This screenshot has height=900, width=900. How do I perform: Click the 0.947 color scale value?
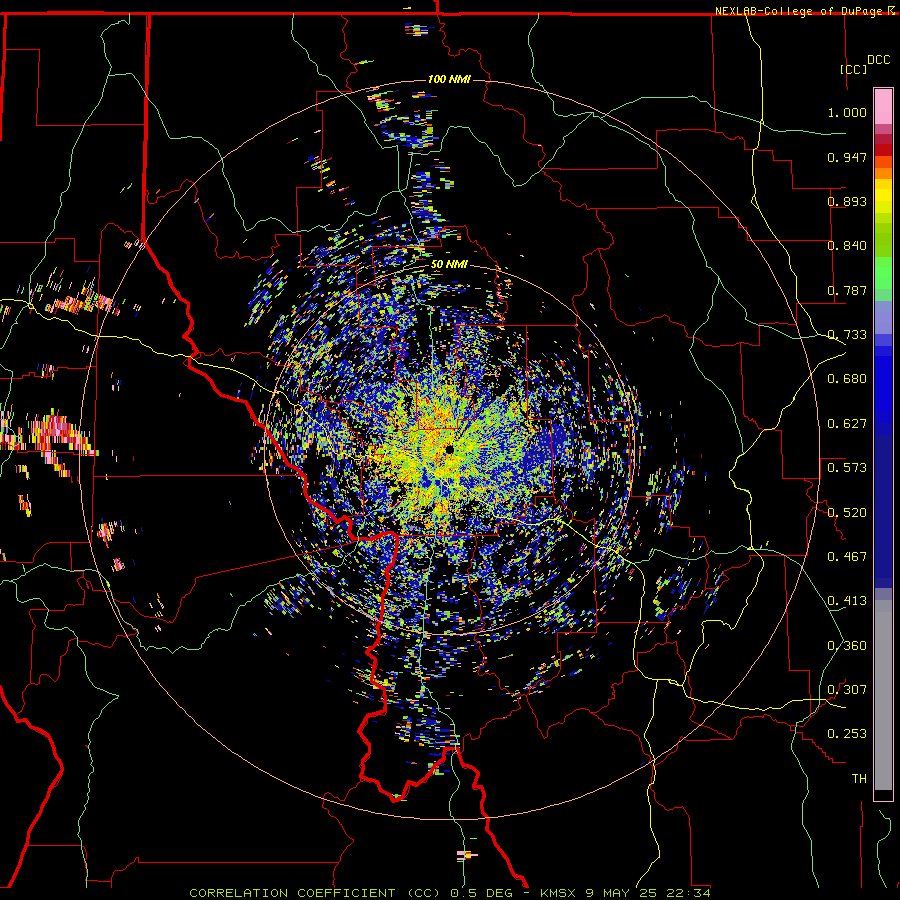point(847,157)
